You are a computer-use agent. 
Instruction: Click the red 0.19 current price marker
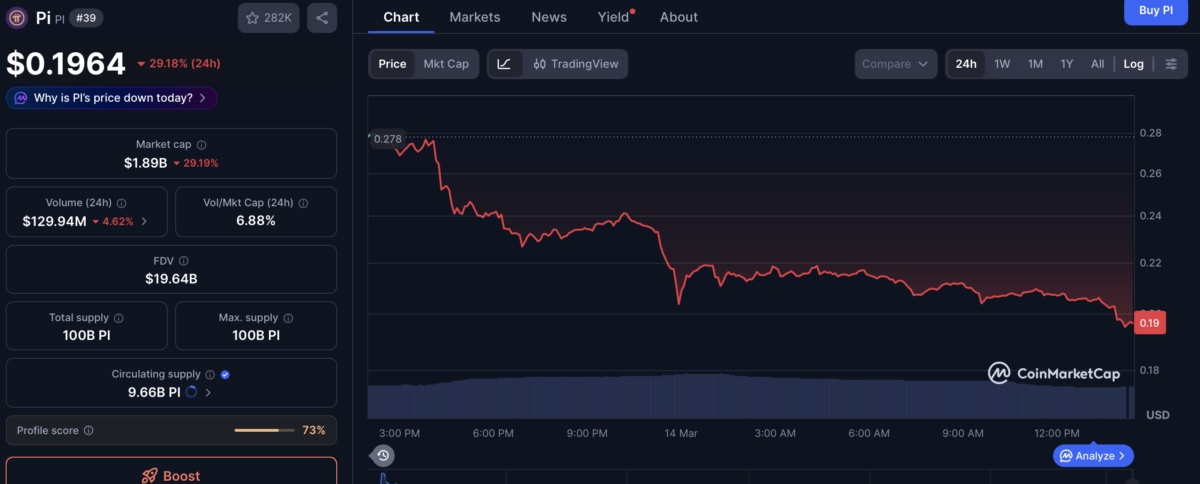click(1149, 323)
